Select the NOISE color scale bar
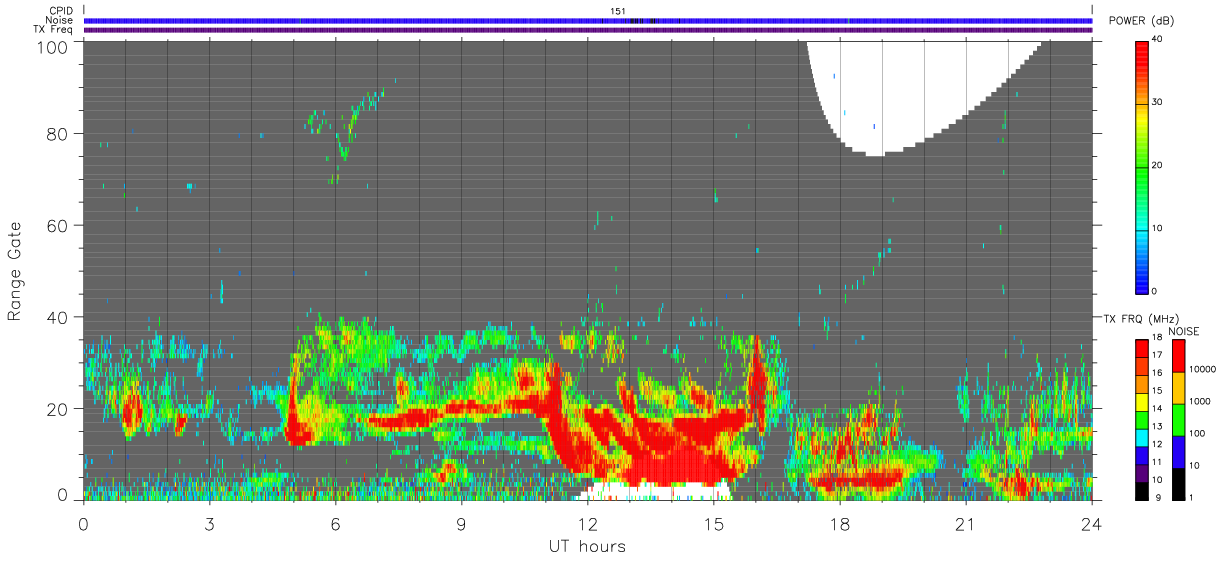 pyautogui.click(x=1179, y=420)
